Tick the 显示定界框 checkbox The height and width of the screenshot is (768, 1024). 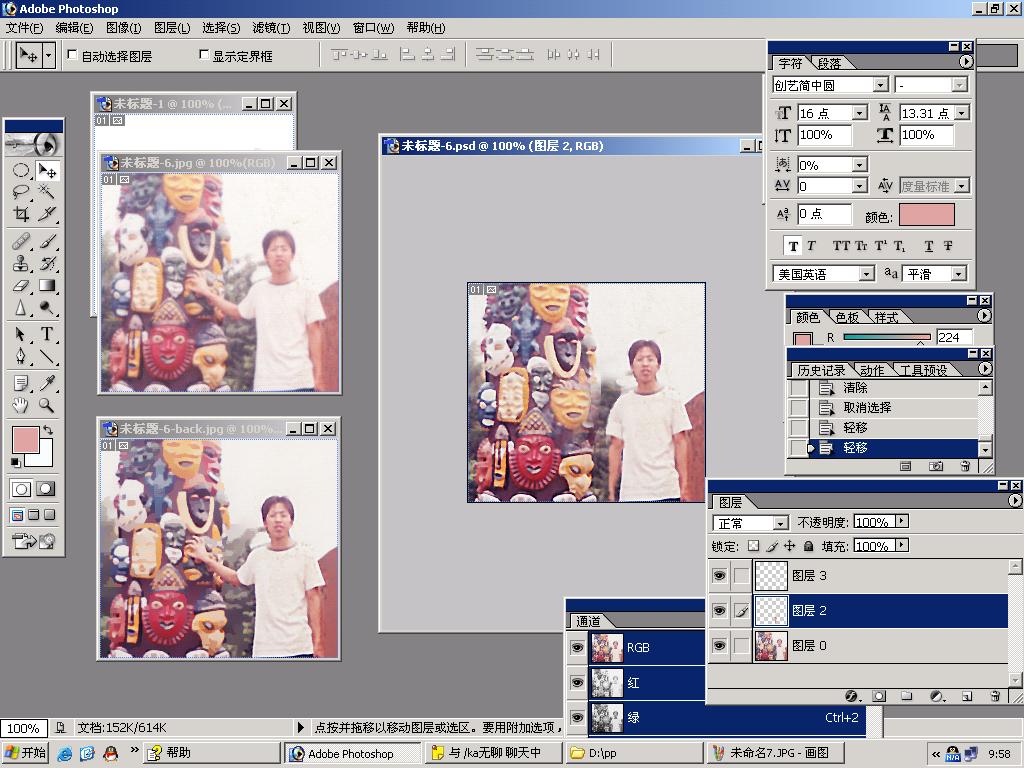(205, 56)
